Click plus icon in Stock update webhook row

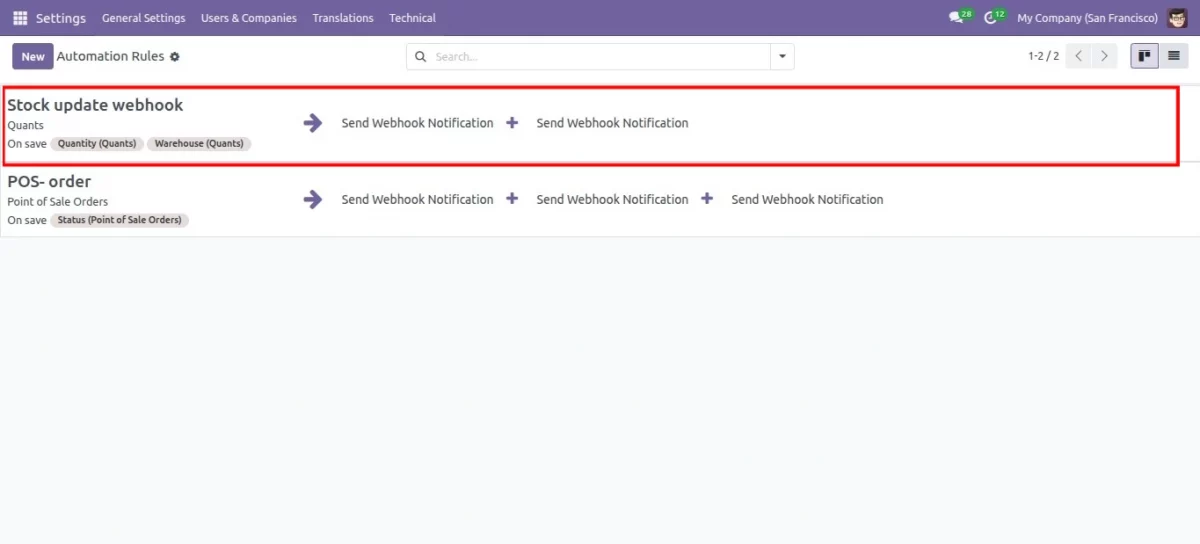[512, 123]
